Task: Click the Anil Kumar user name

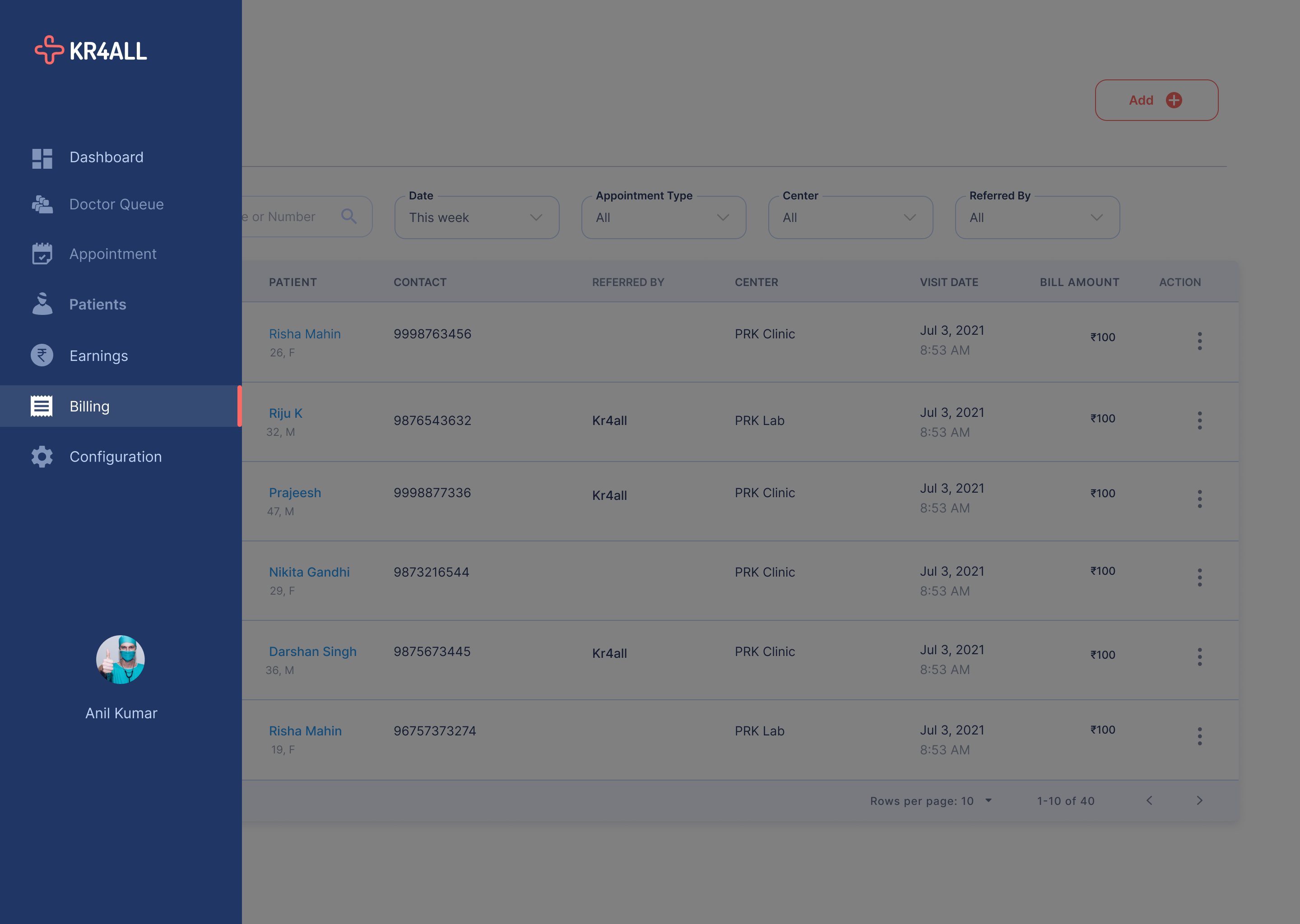Action: (121, 713)
